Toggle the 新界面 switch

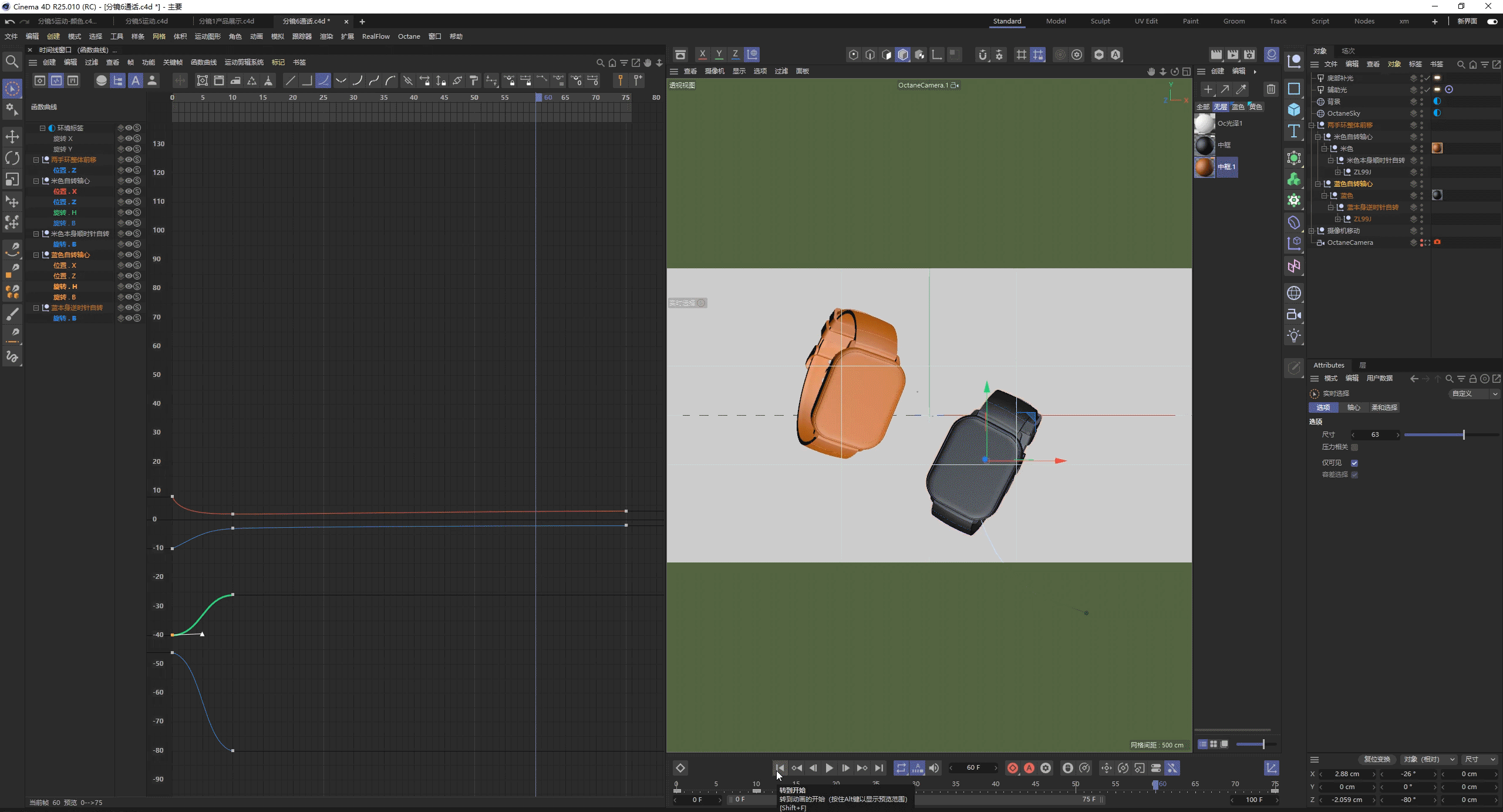coord(1492,21)
